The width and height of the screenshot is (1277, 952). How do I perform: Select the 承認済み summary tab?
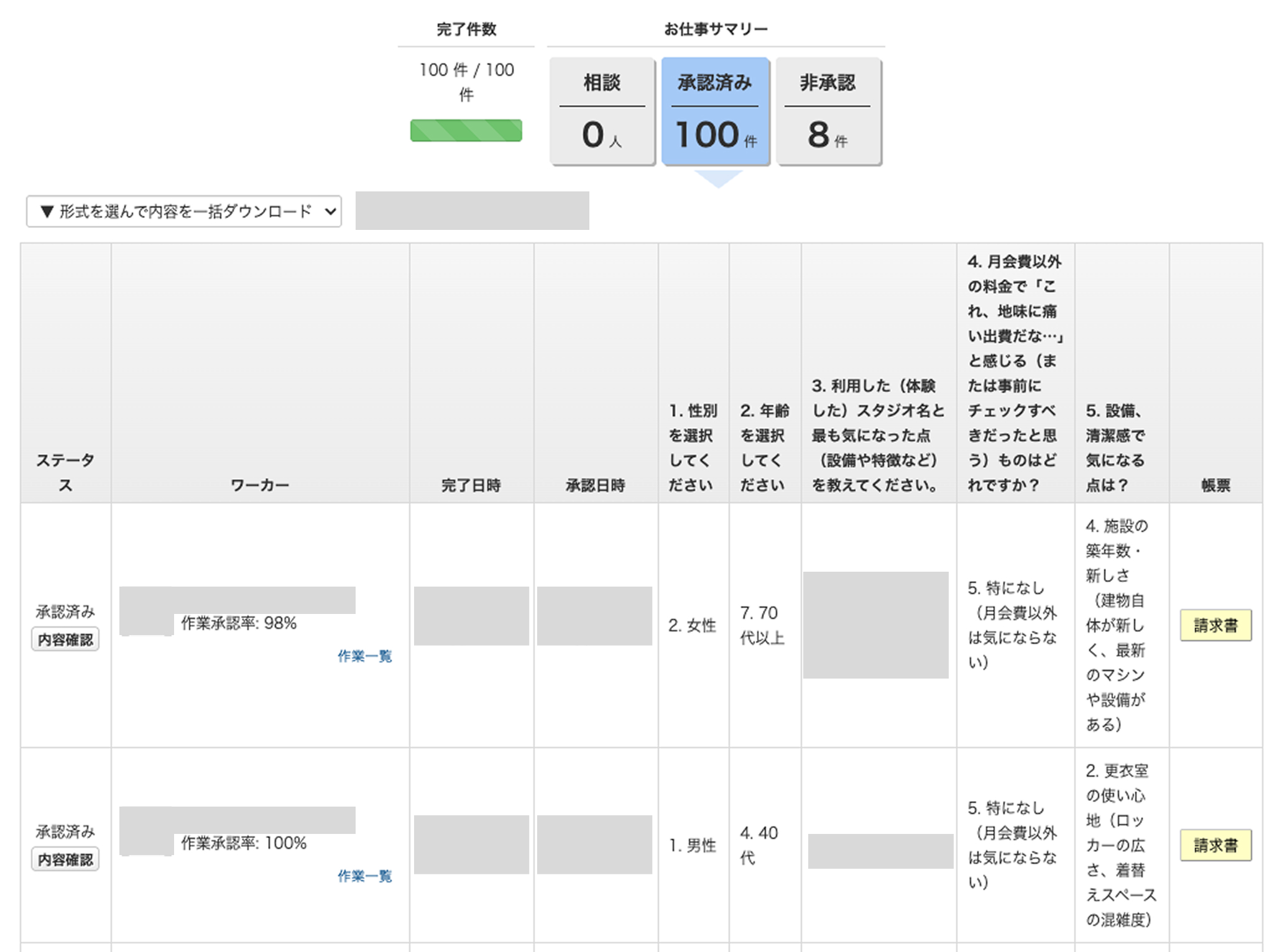pyautogui.click(x=715, y=112)
